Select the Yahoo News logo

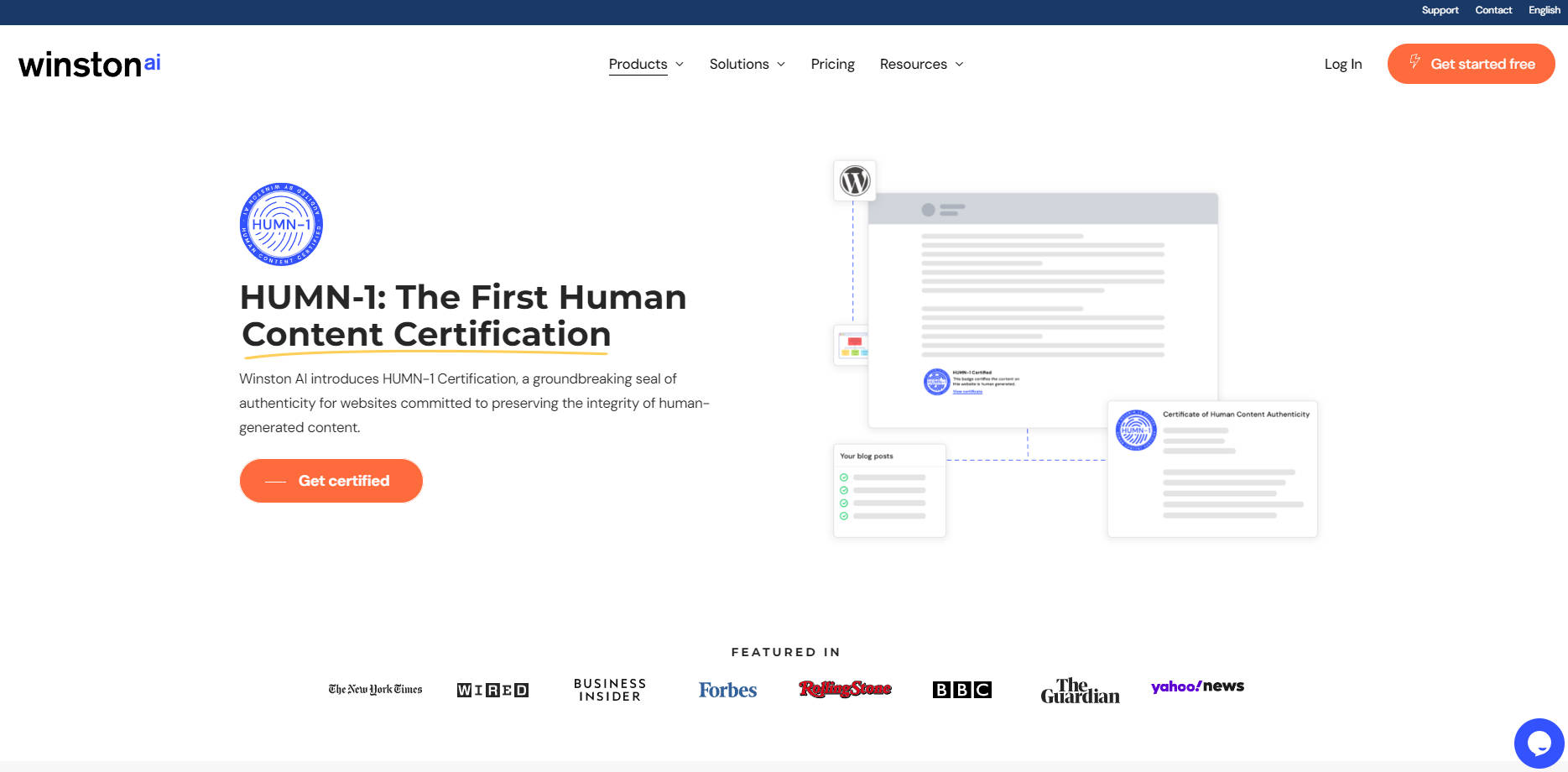1197,686
